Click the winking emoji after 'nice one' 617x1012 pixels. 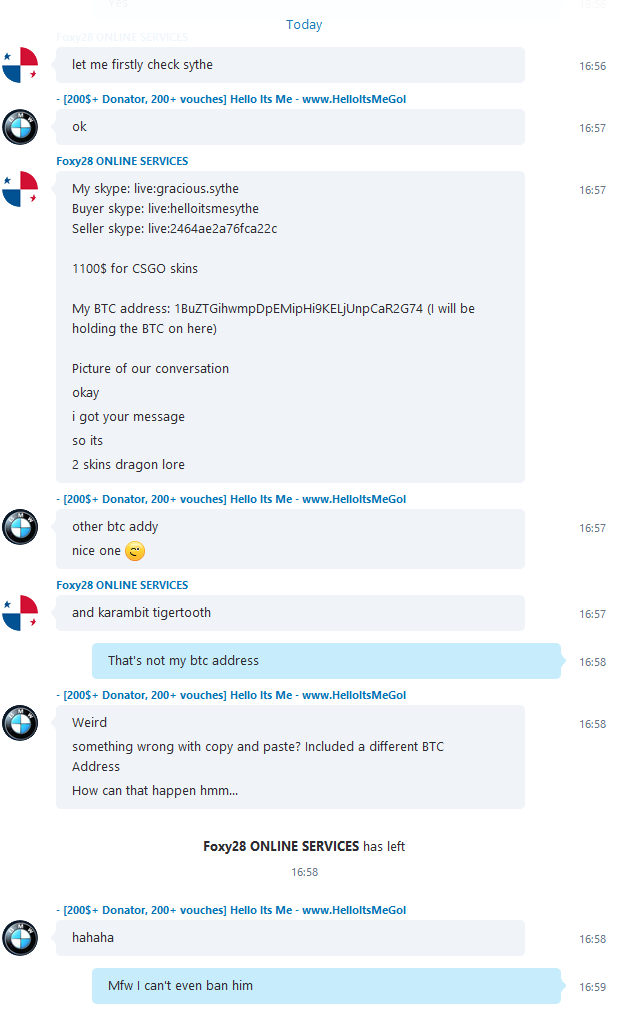coord(135,551)
